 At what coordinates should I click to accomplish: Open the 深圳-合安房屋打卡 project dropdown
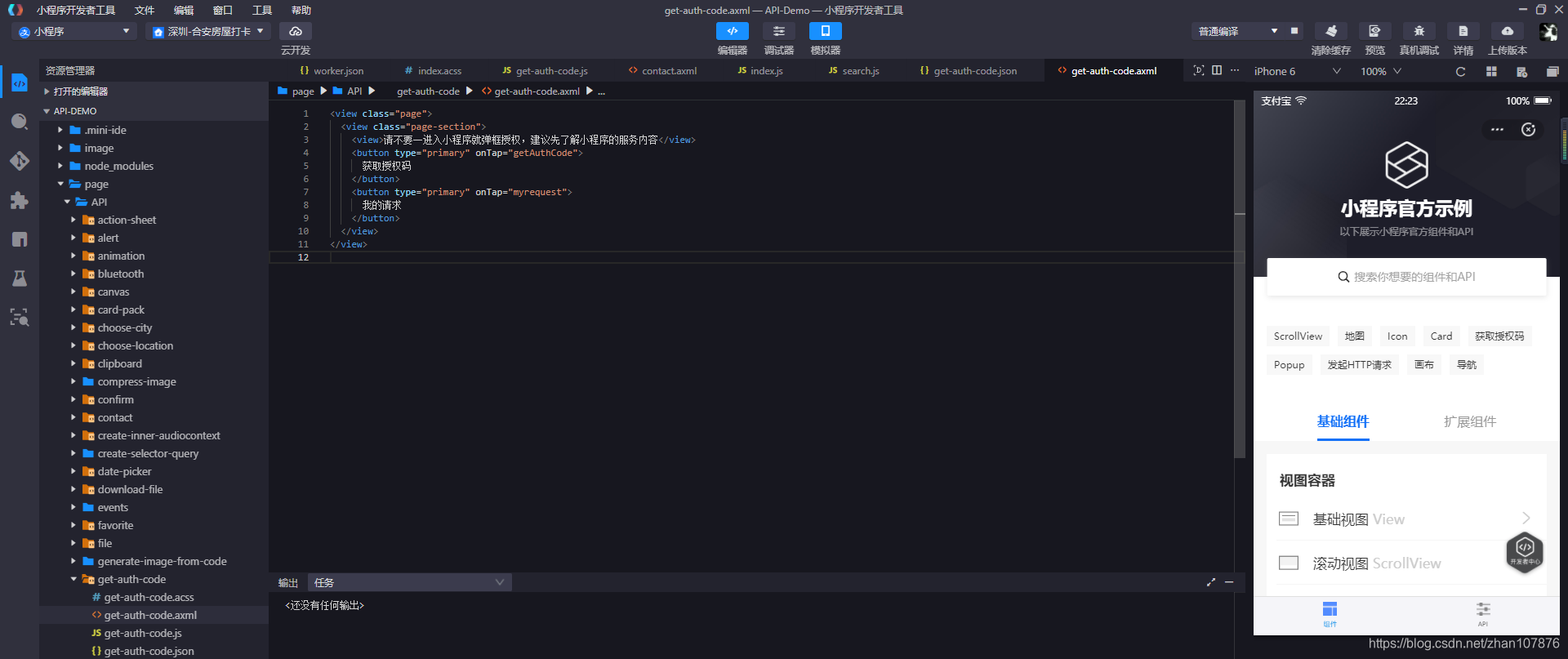point(208,31)
